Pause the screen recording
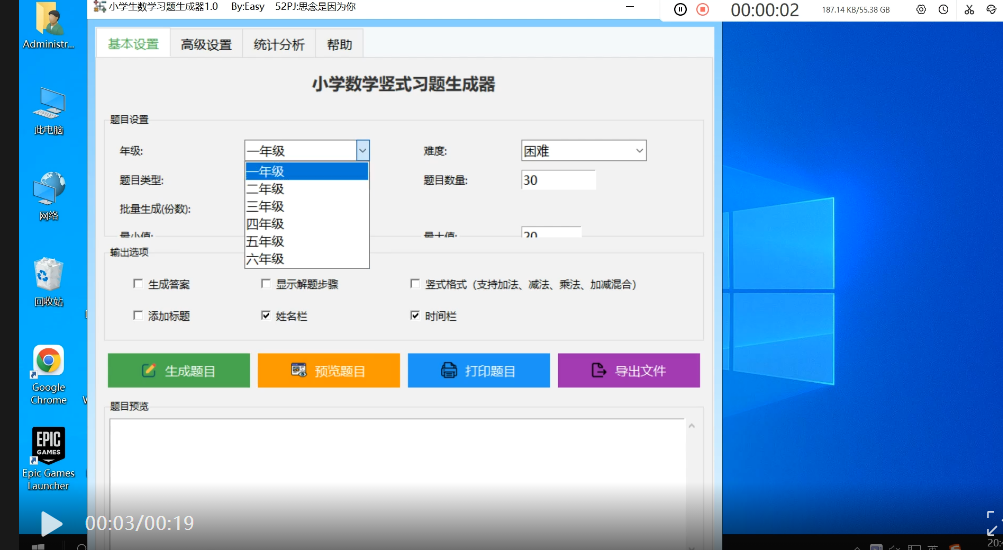The image size is (1003, 550). tap(681, 10)
